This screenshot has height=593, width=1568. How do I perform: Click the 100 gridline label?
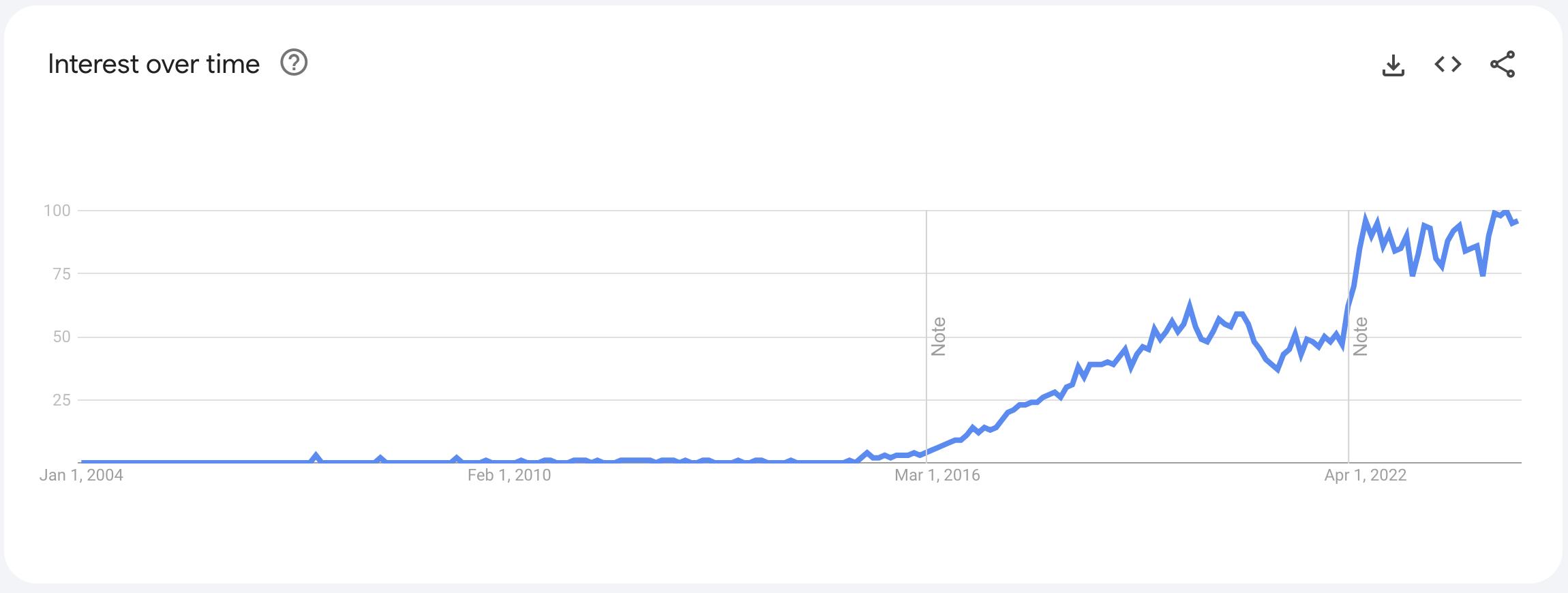click(x=59, y=211)
